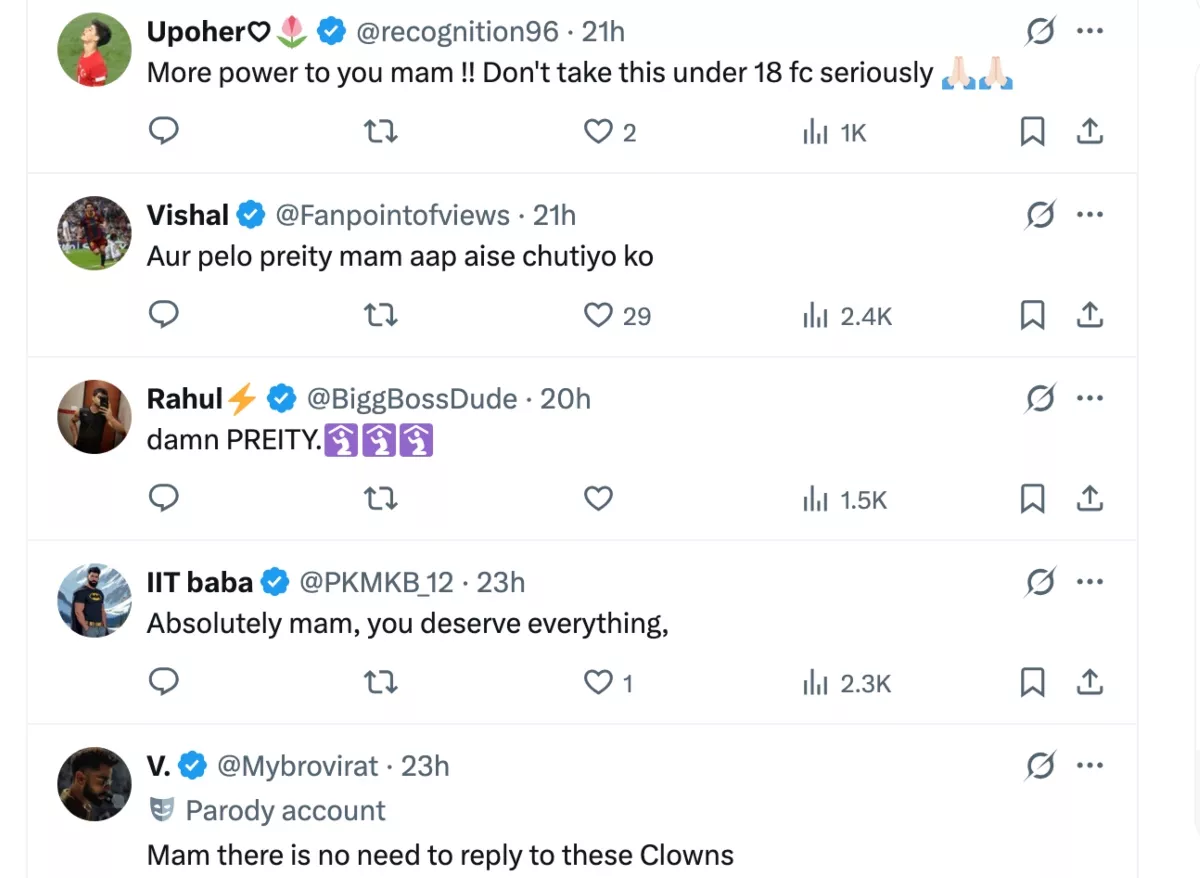Open @recognition96 profile handle
Screen dimensions: 1200x878
(457, 32)
